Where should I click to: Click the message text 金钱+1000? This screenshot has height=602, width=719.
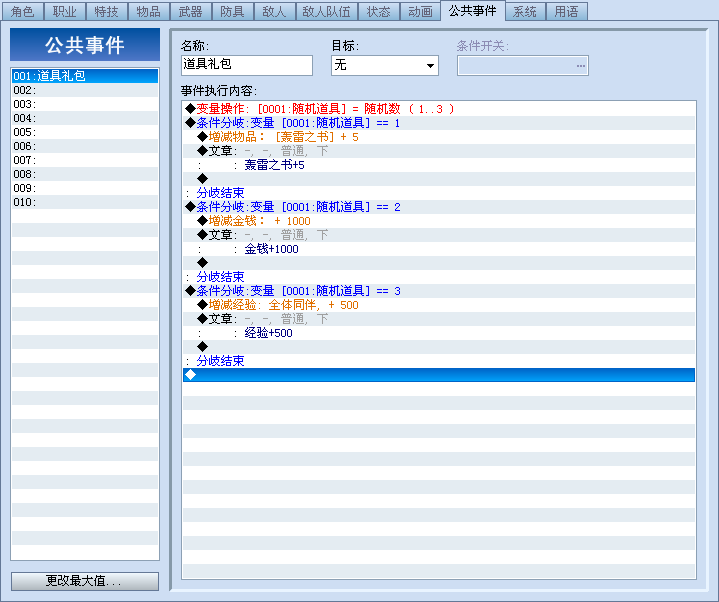tap(271, 249)
